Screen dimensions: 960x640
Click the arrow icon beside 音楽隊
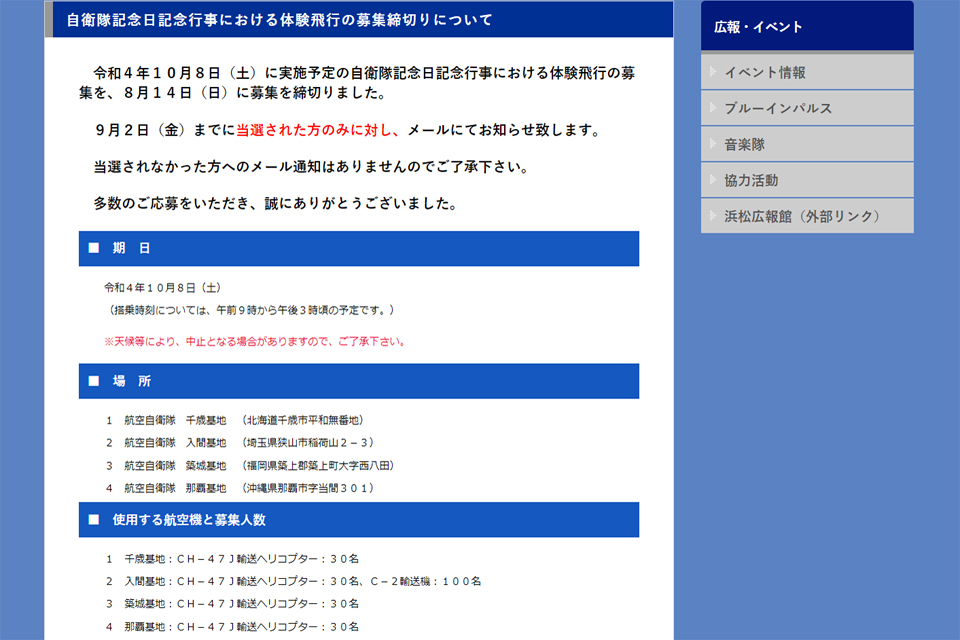(x=713, y=144)
